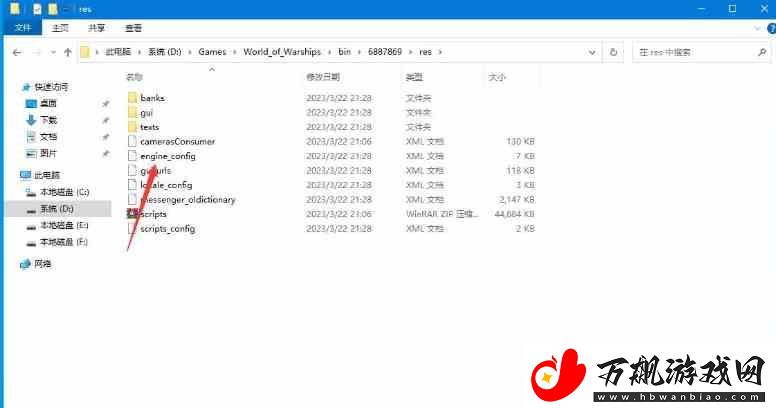Select the messenger_oldictionary file name
This screenshot has width=776, height=408.
(x=188, y=200)
